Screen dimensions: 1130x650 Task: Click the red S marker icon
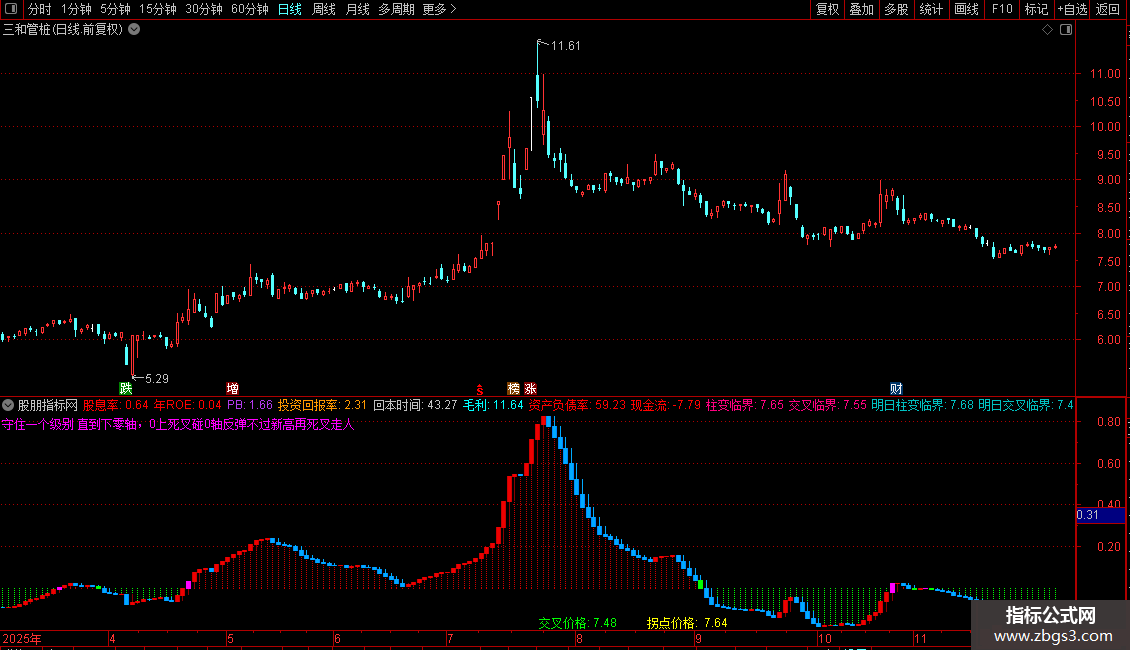(x=479, y=389)
